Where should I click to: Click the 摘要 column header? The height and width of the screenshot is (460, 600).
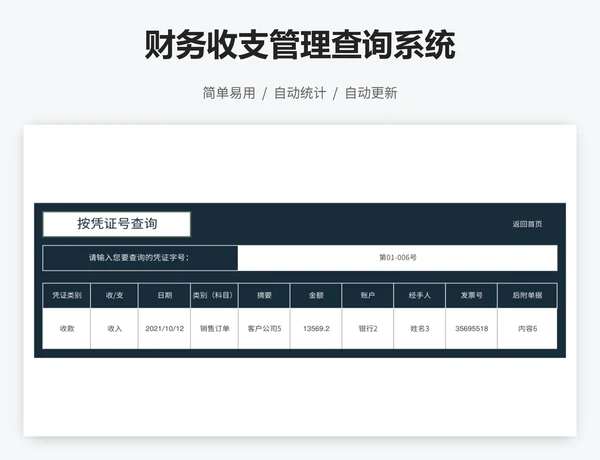click(x=264, y=295)
